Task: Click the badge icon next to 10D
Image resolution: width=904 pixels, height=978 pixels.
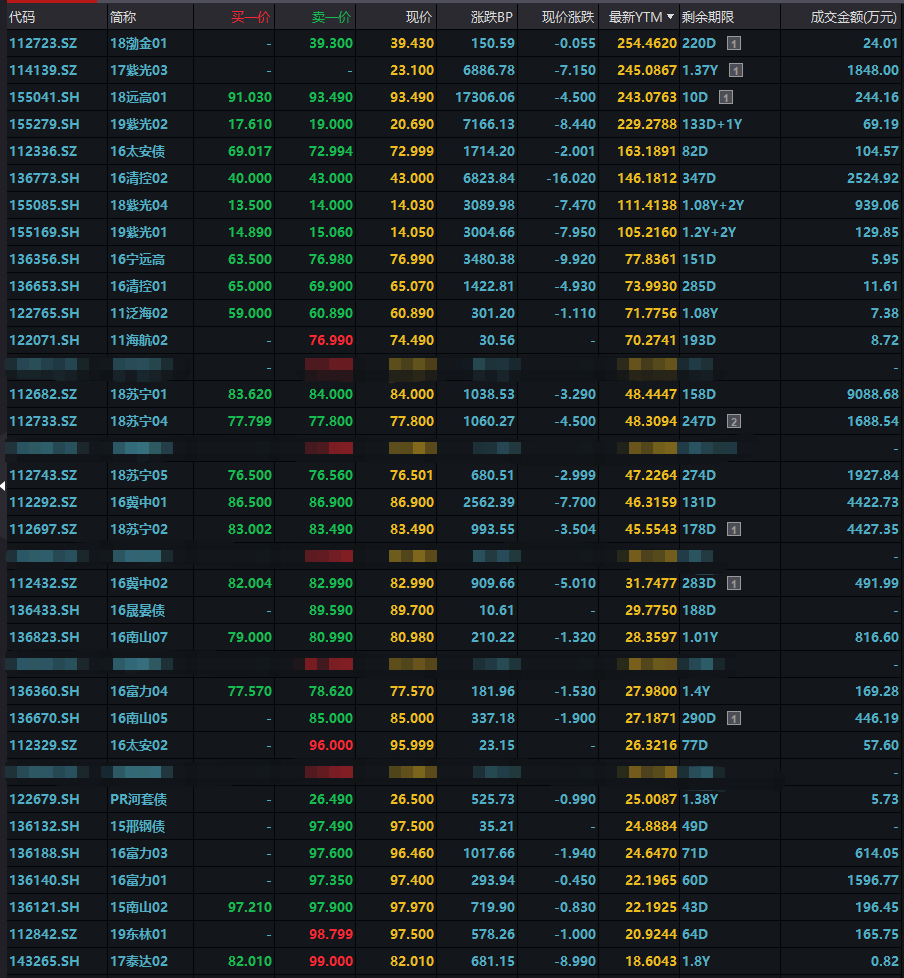Action: point(726,97)
